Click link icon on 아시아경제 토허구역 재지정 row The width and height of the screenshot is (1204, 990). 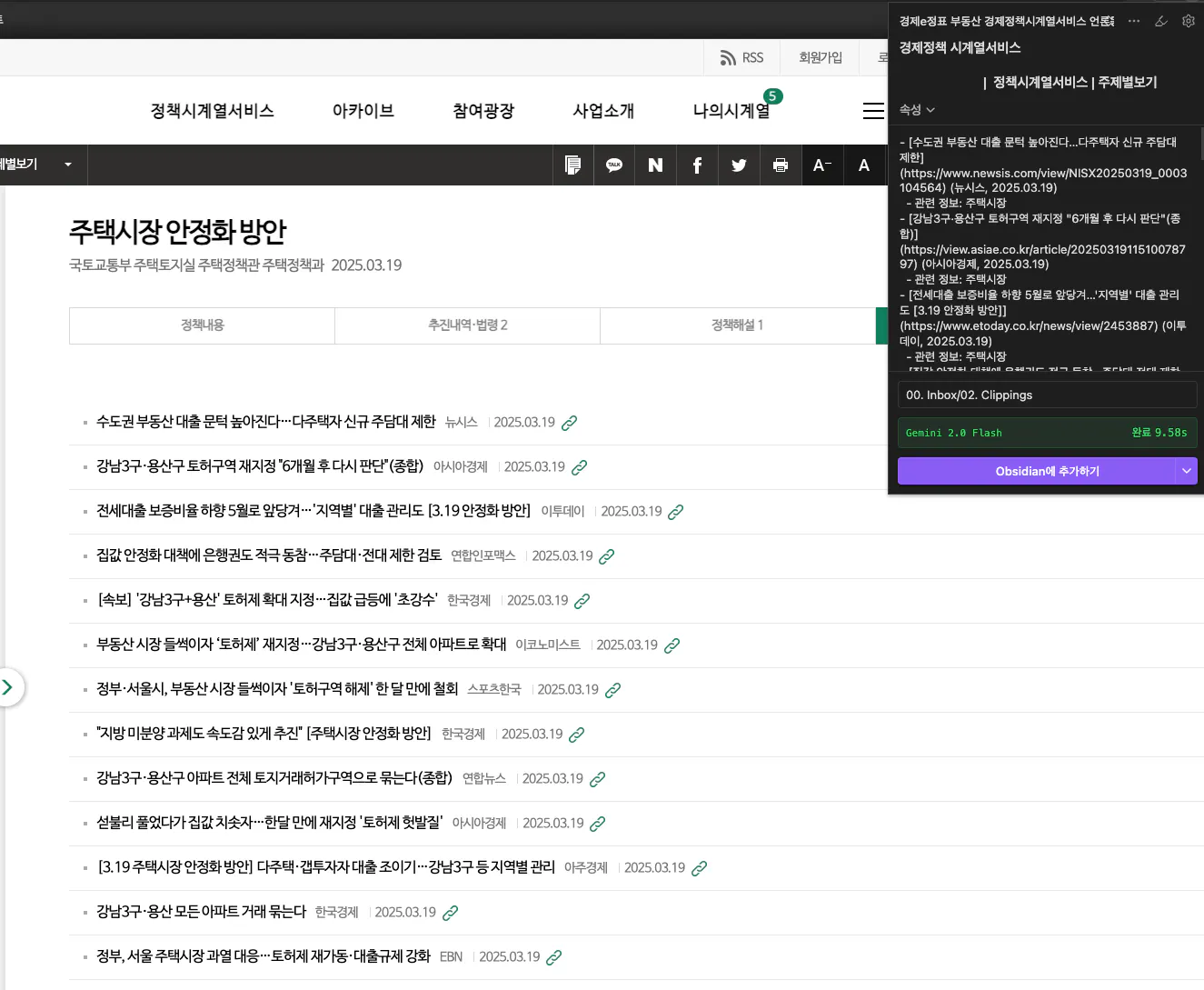[x=580, y=467]
